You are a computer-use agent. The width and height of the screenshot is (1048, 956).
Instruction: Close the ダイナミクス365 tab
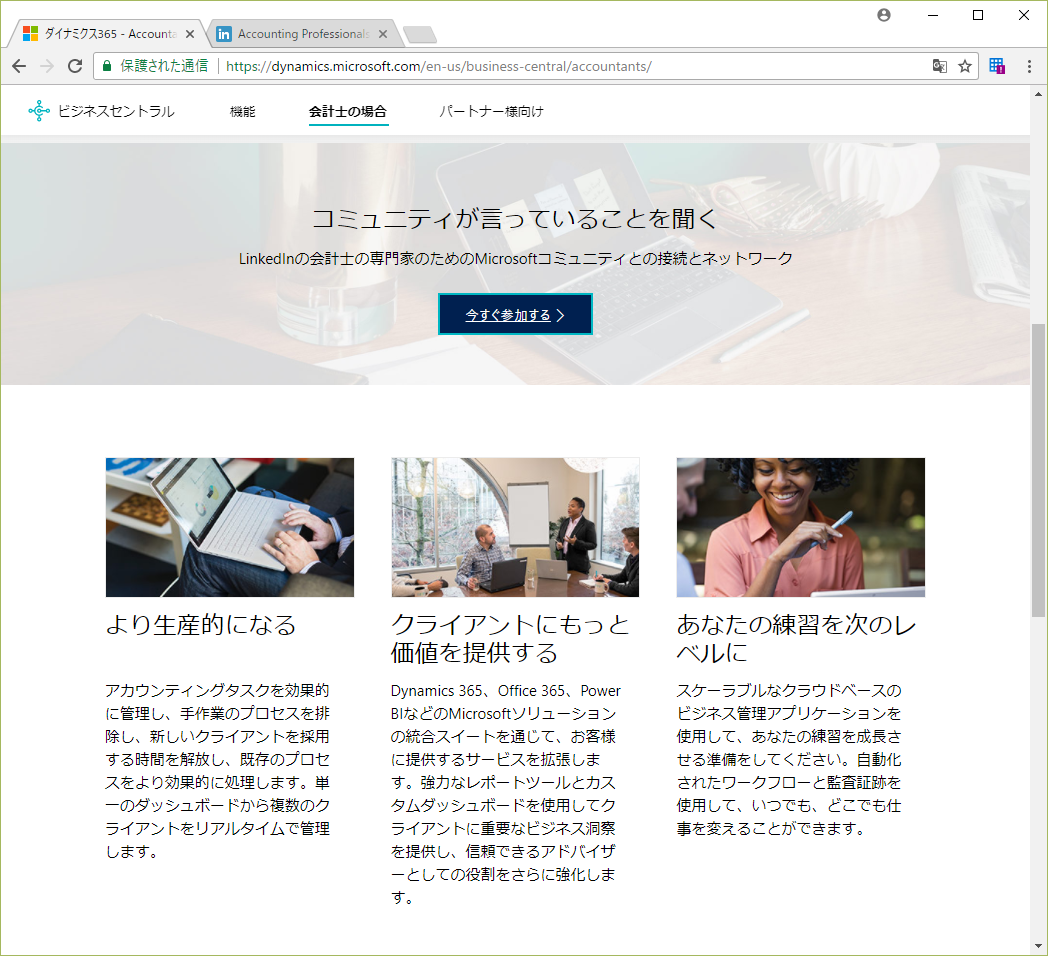pyautogui.click(x=190, y=34)
